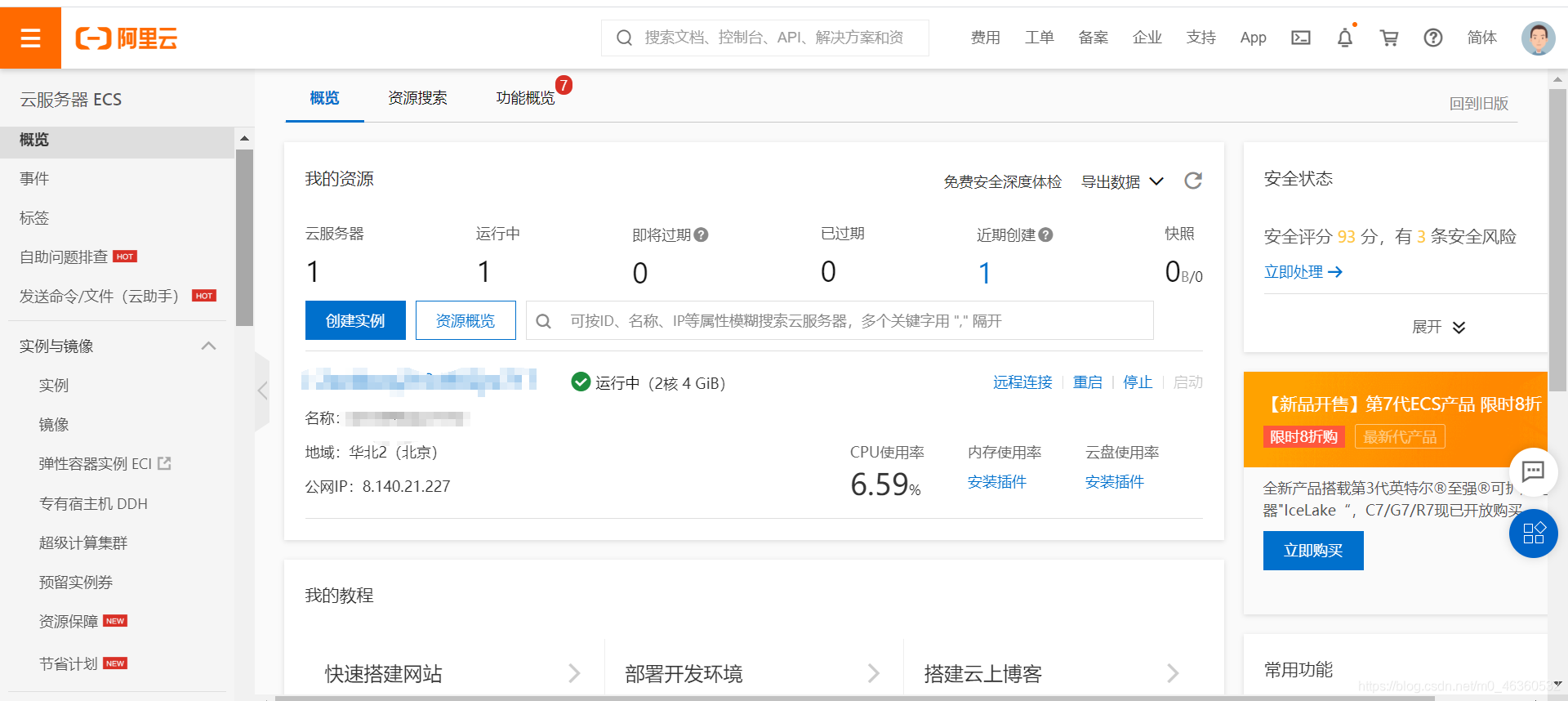Open the 支持 top menu
1568x701 pixels.
[x=1200, y=38]
